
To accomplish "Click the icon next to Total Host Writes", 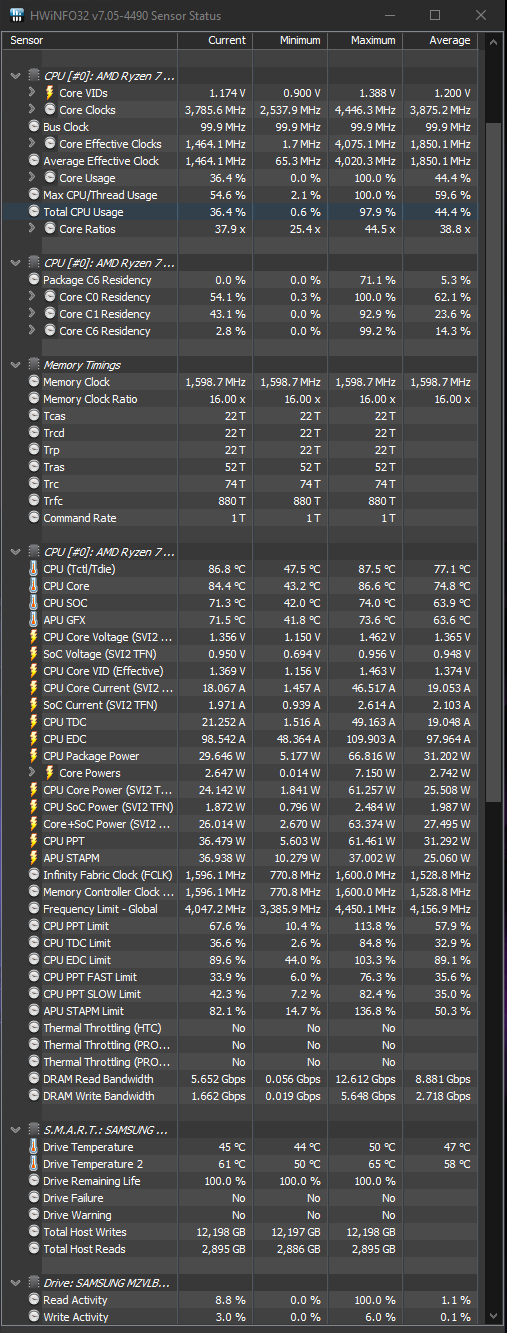I will pyautogui.click(x=34, y=1232).
